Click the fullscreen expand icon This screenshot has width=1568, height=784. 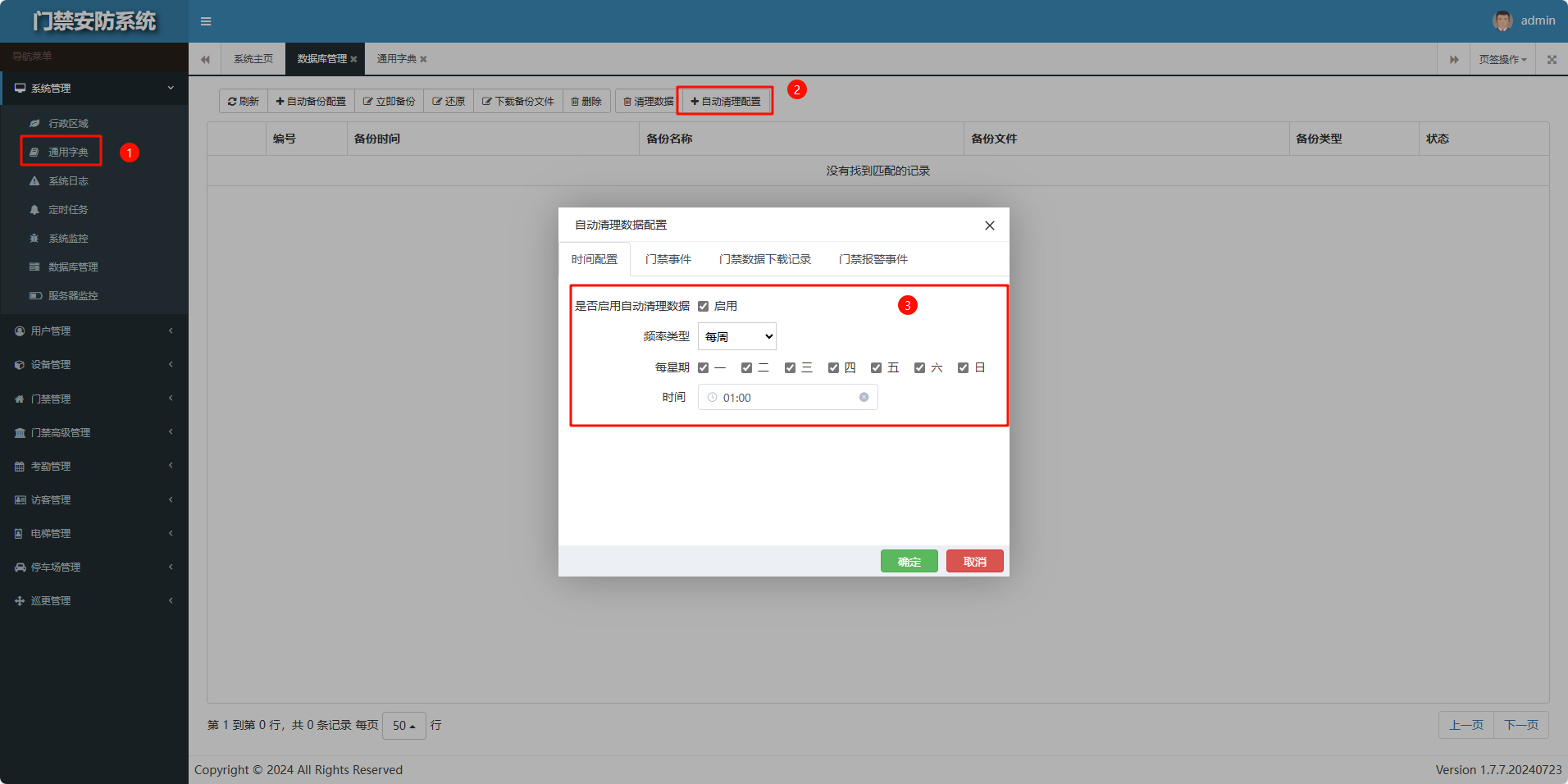coord(1552,60)
